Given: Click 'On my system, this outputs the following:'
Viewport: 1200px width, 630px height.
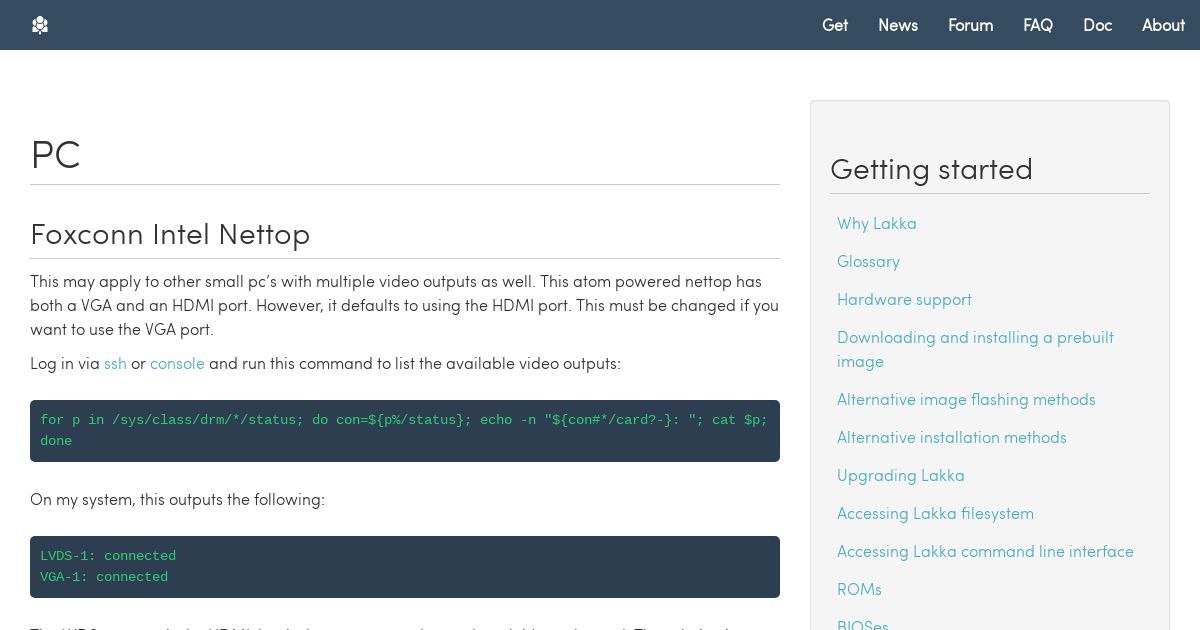Looking at the screenshot, I should click(177, 500).
